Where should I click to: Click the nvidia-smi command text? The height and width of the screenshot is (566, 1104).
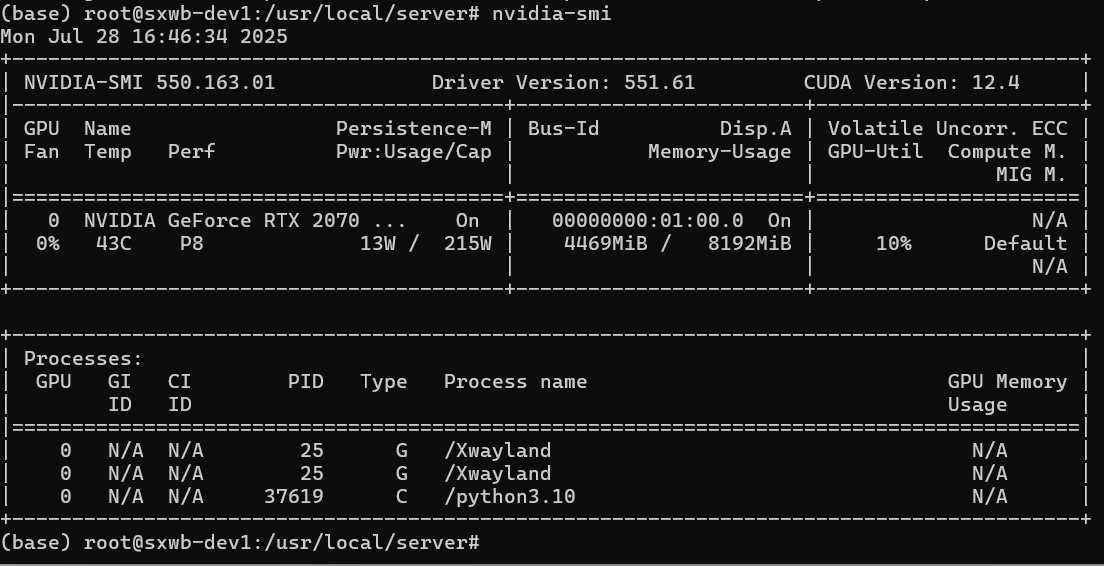tap(551, 13)
